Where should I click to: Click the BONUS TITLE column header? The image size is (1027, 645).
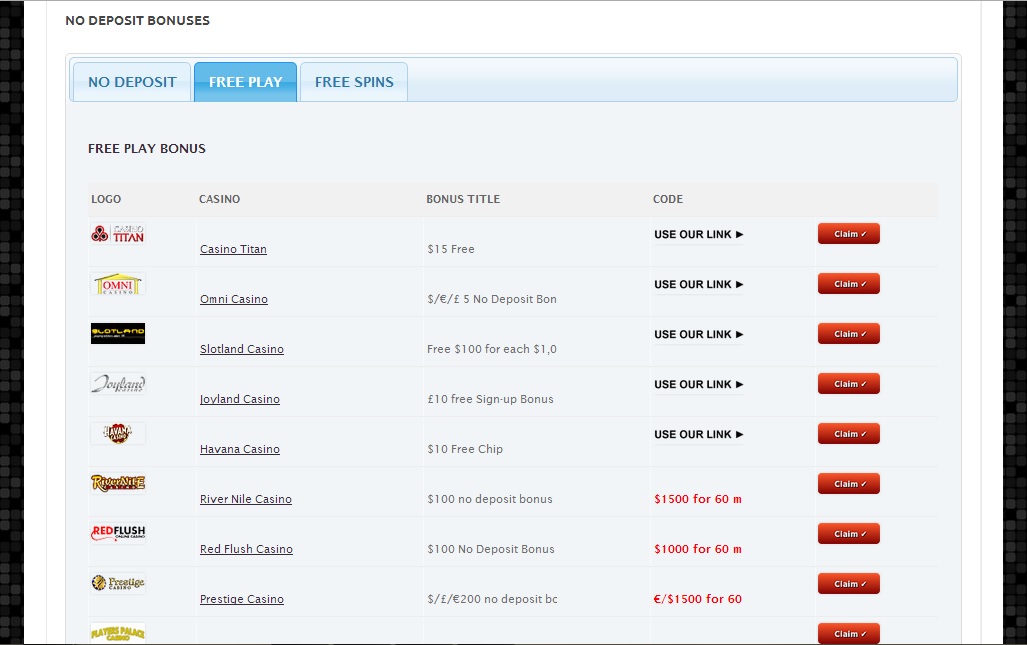[463, 199]
